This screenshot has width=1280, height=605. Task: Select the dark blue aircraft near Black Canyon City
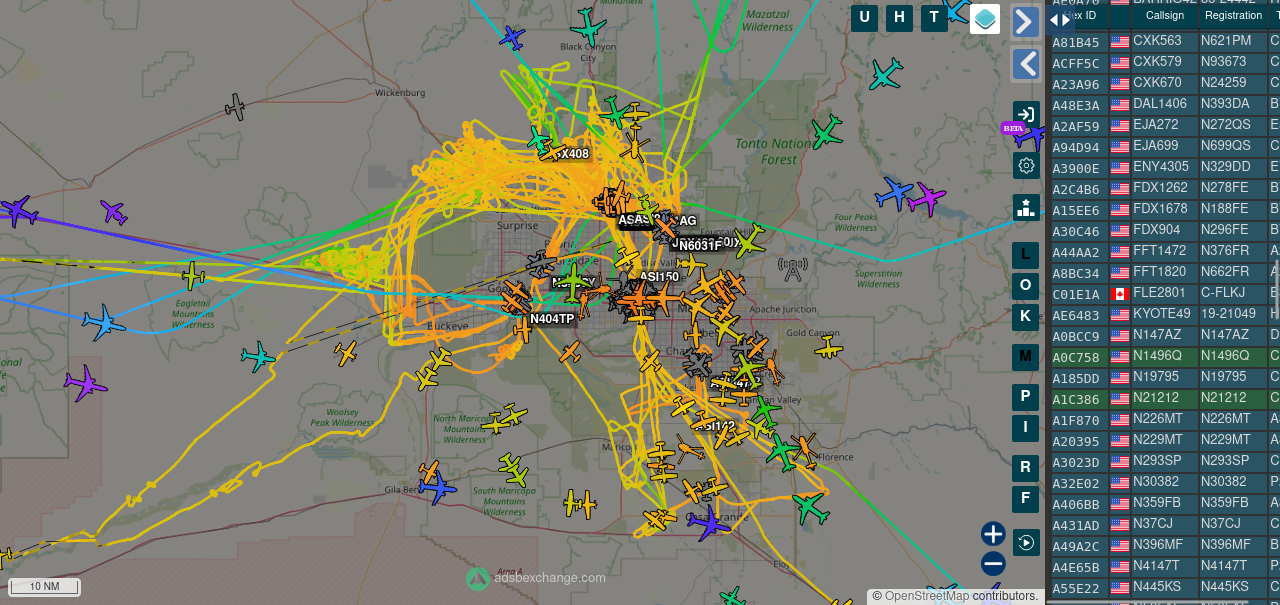click(x=512, y=39)
